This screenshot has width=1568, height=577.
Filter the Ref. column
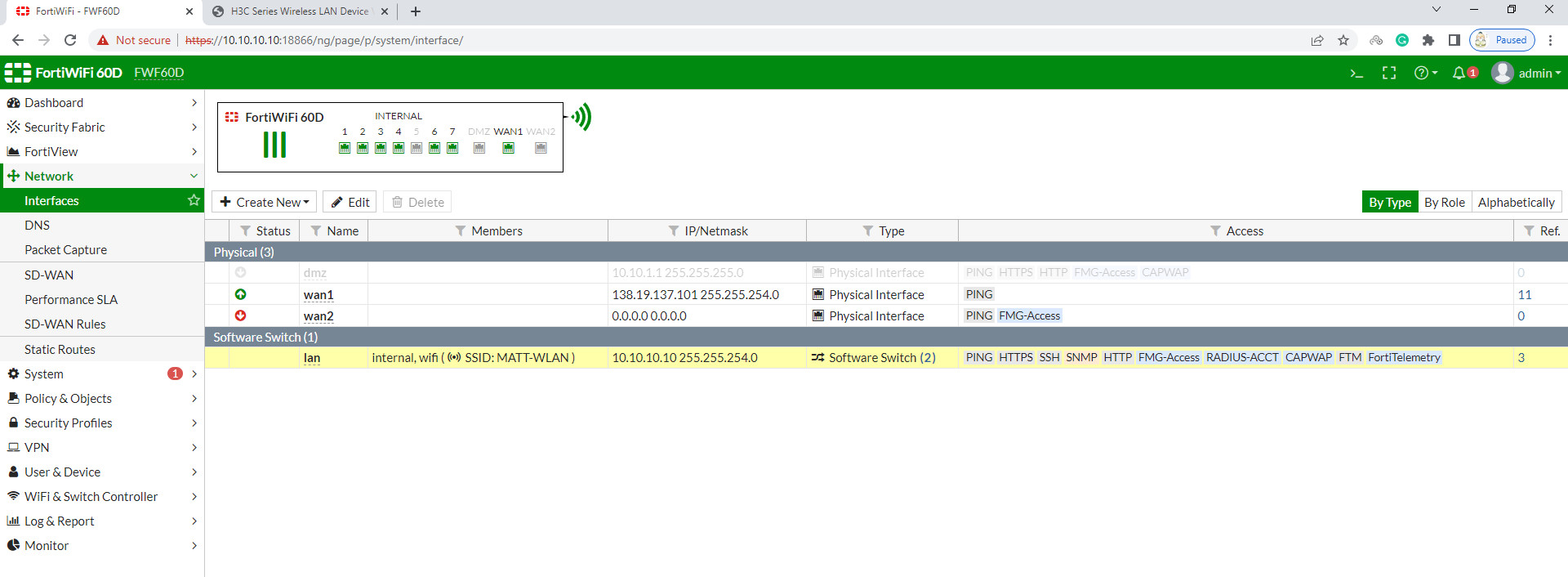1529,231
